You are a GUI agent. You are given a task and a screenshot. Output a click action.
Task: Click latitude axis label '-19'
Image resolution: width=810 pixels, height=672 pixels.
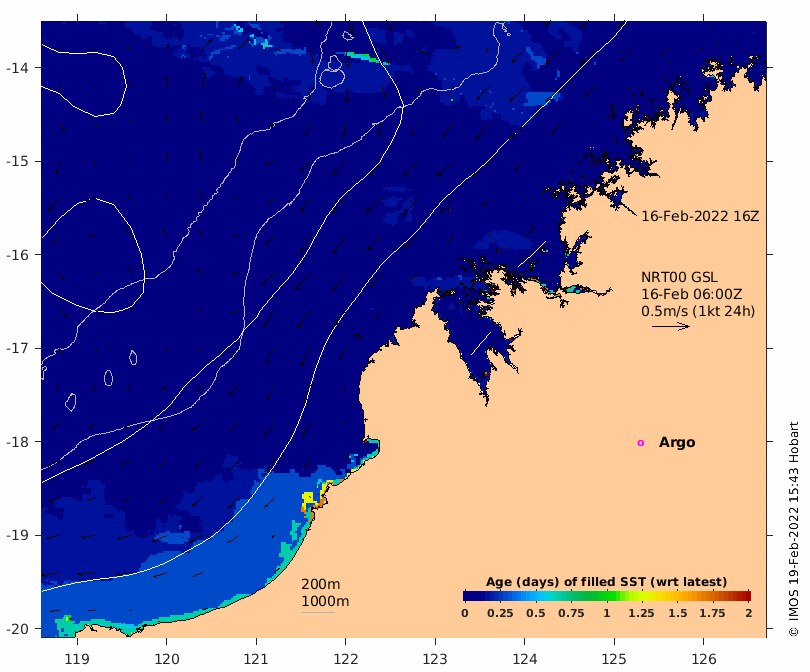pos(17,535)
